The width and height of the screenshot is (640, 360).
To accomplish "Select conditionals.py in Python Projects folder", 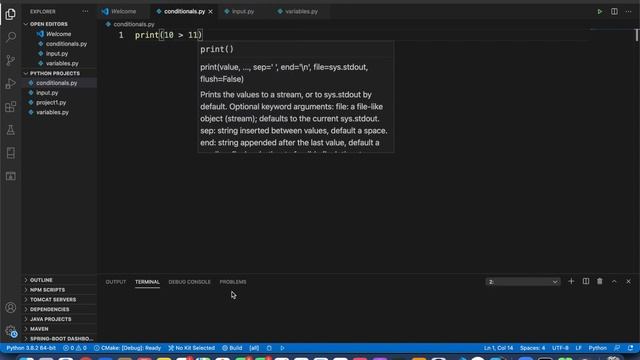I will coord(56,83).
